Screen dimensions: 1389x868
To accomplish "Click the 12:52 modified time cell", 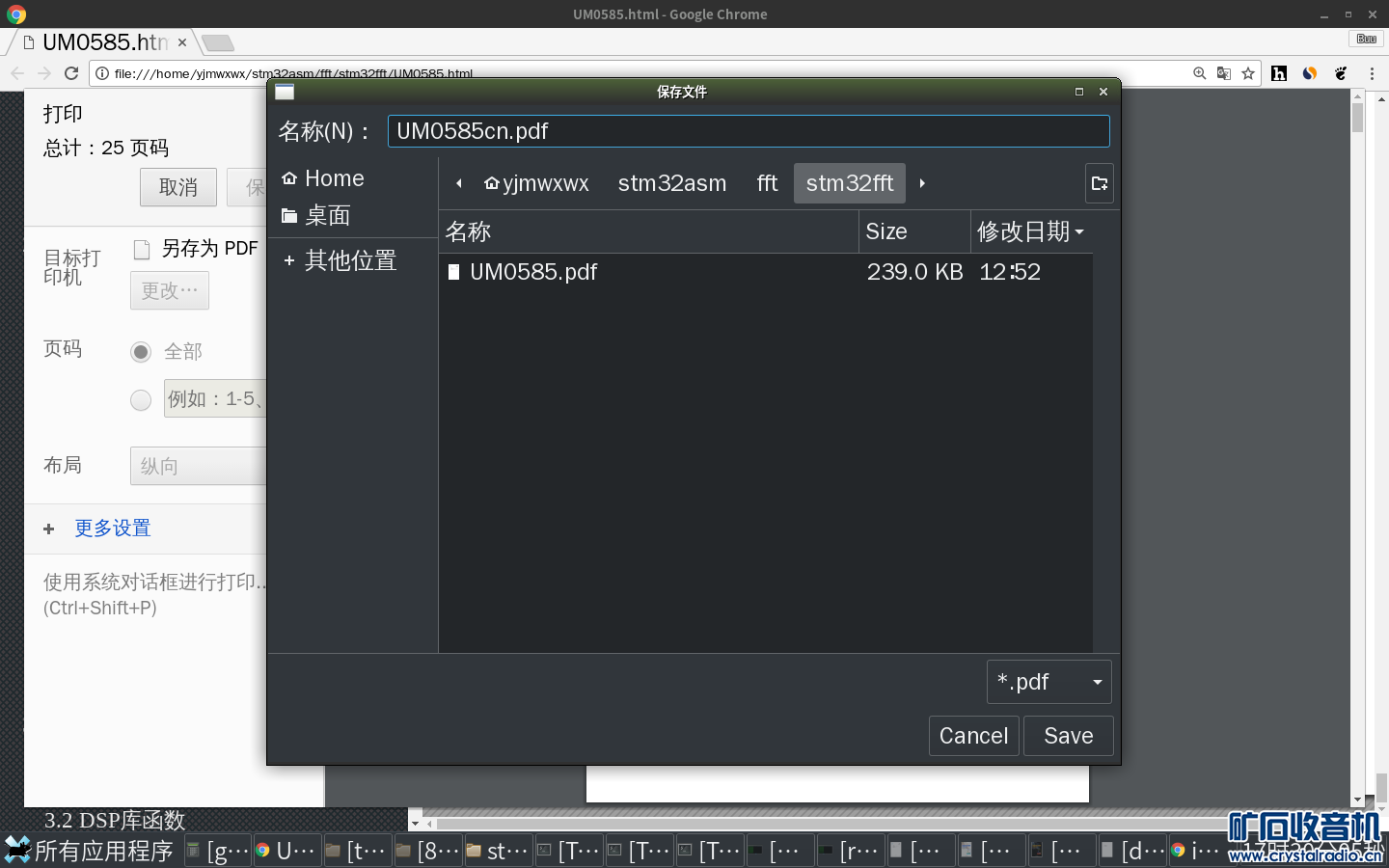I will coord(1010,272).
